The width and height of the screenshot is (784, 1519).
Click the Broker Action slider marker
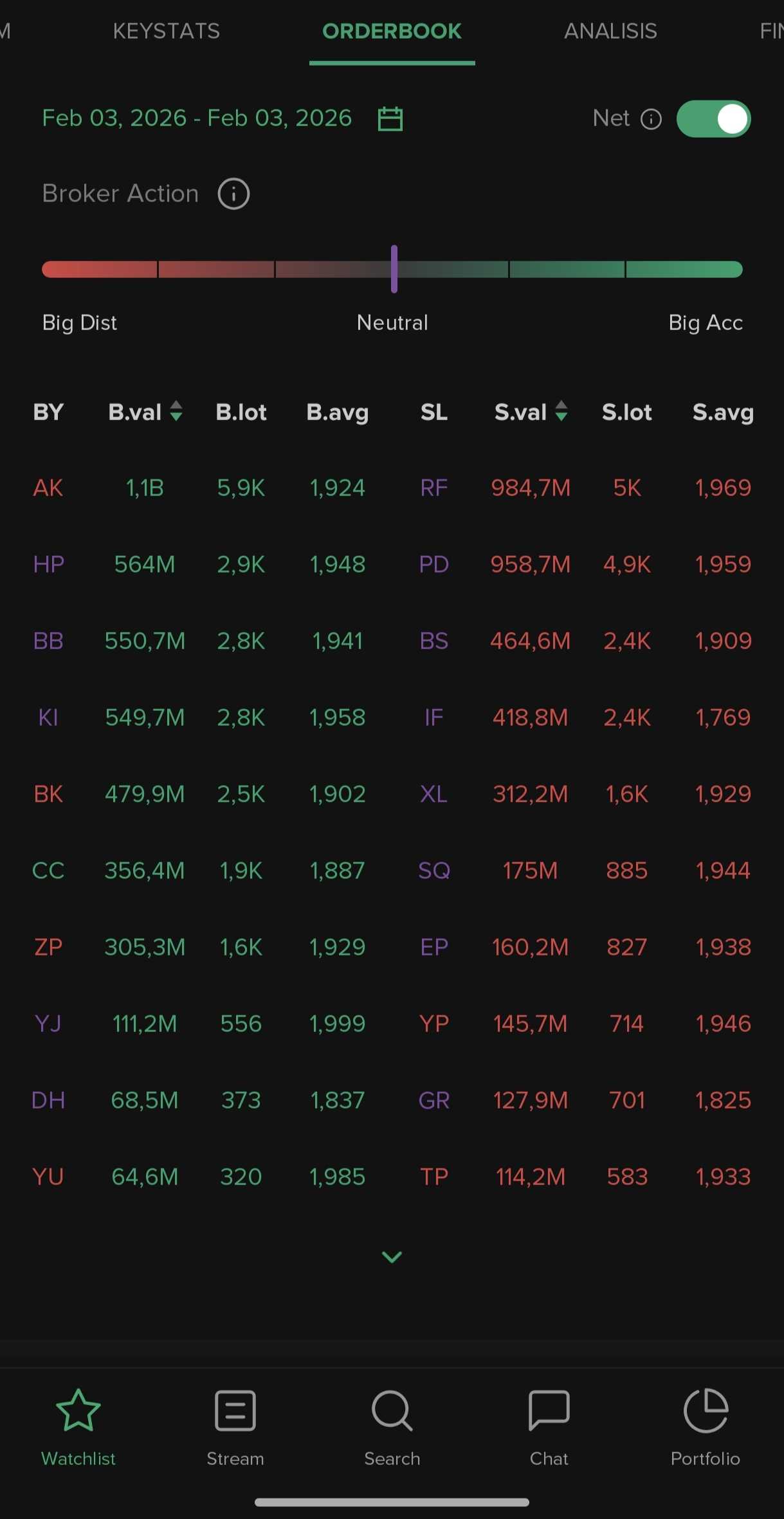394,269
